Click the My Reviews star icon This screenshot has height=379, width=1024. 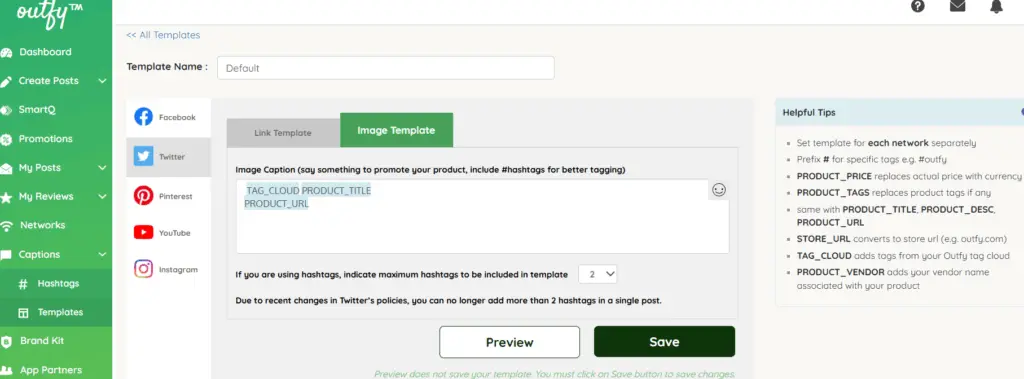click(6, 197)
